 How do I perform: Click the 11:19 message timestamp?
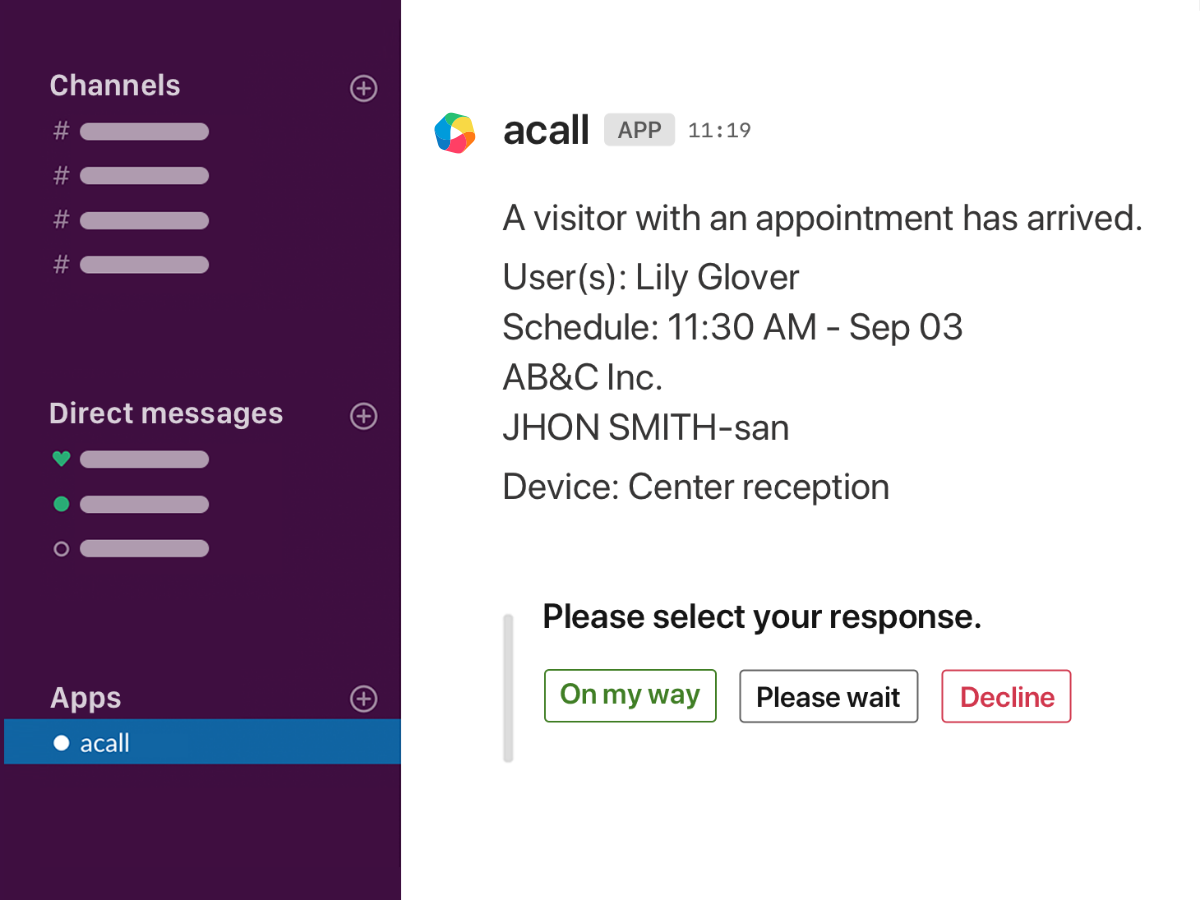720,130
